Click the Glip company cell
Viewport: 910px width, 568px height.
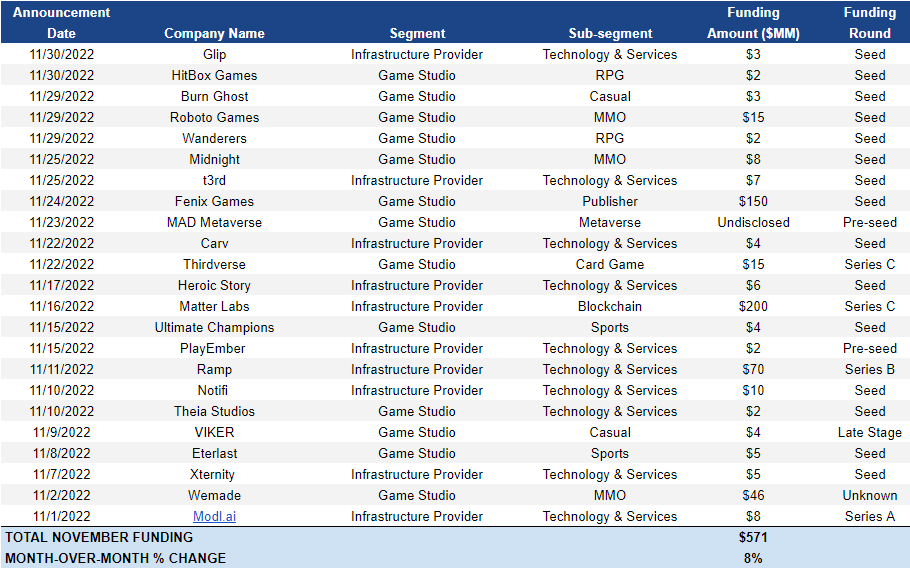[214, 55]
